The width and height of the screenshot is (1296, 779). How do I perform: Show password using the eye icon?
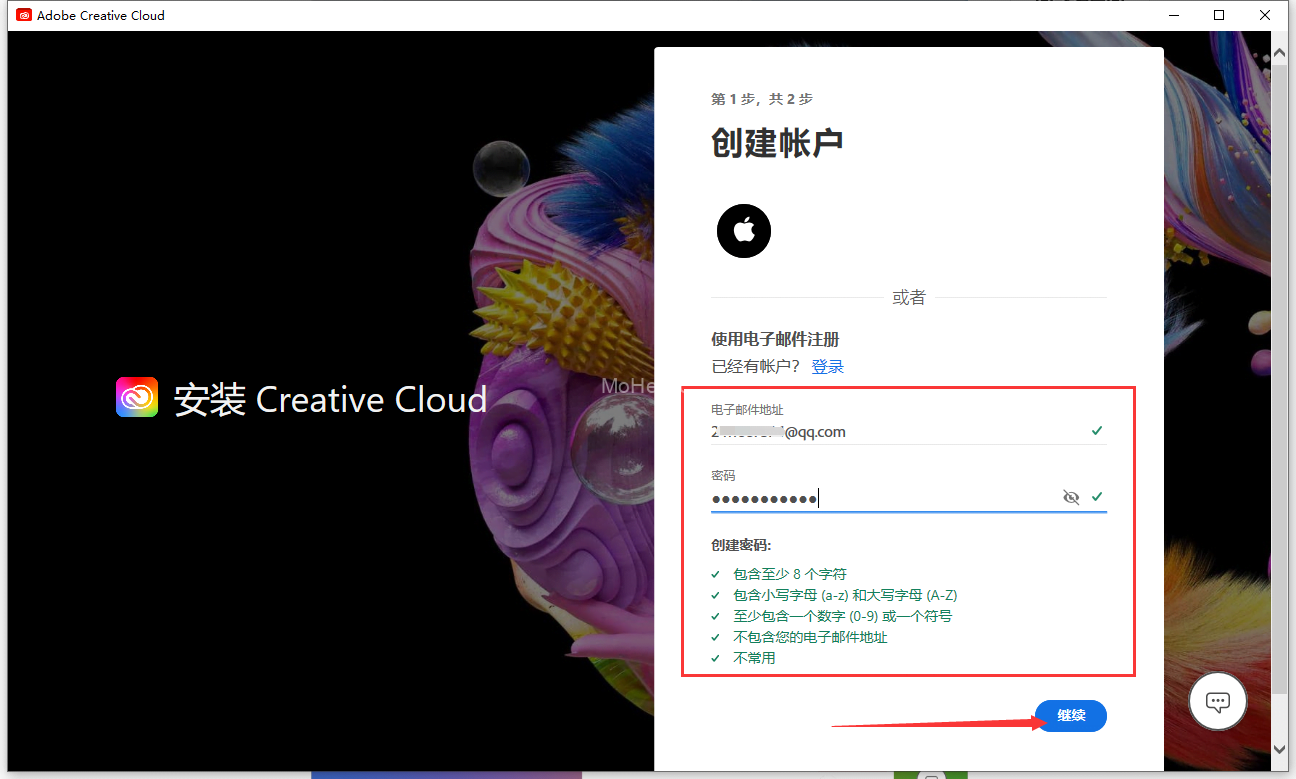[x=1071, y=497]
